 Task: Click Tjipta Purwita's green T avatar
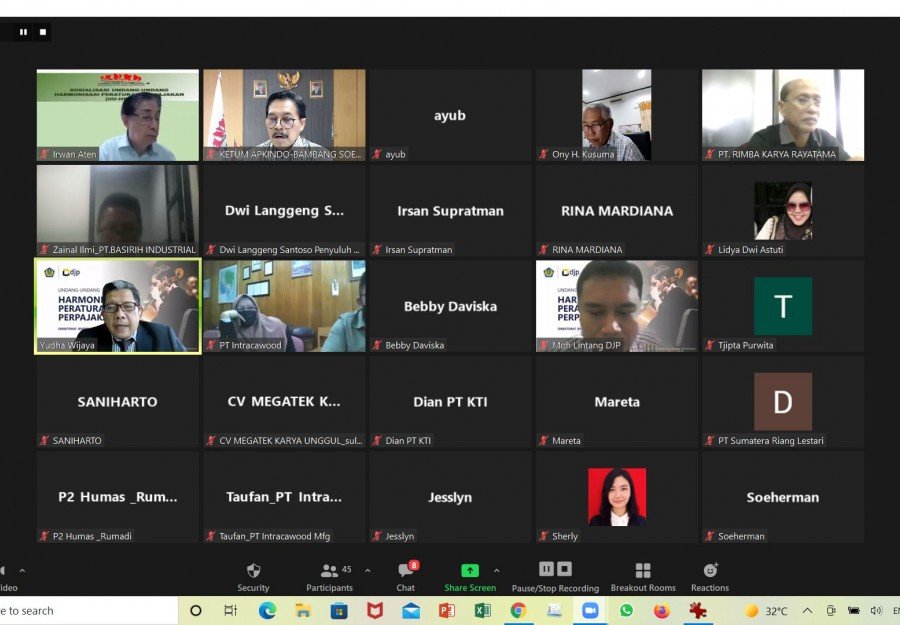(x=783, y=306)
